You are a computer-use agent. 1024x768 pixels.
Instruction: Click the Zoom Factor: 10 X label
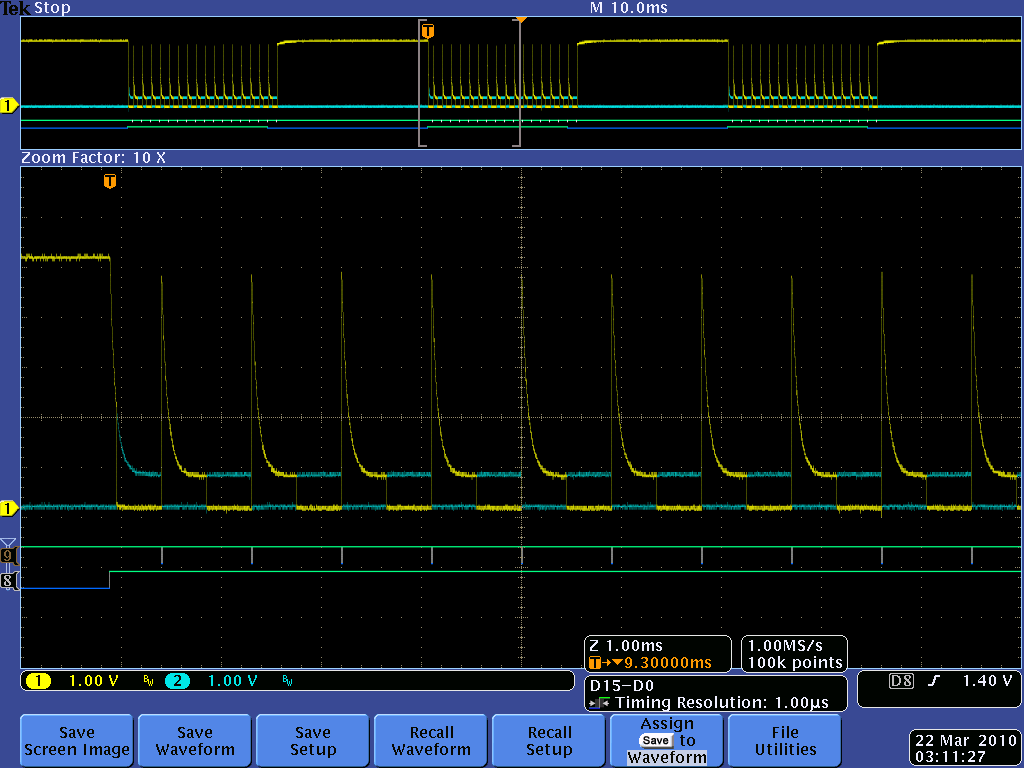tap(93, 158)
